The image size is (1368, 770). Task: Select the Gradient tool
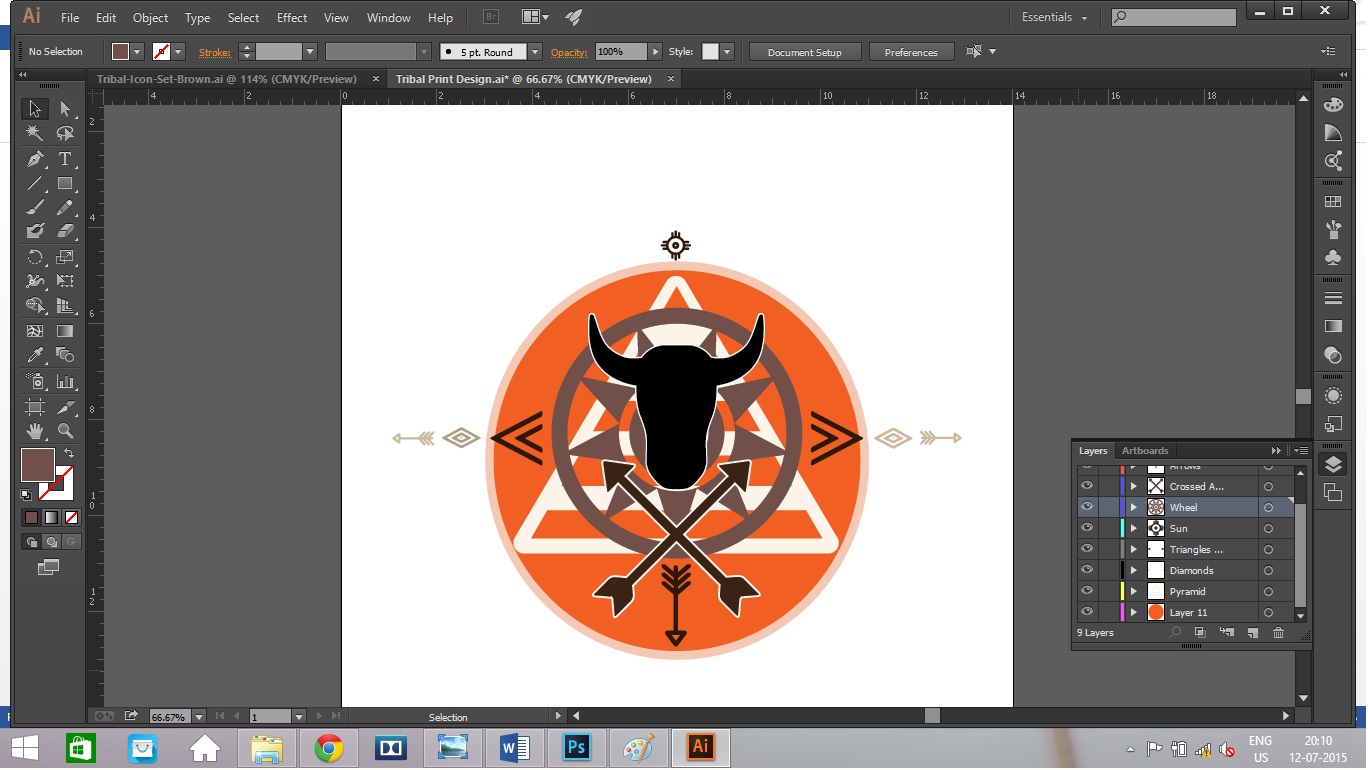65,331
